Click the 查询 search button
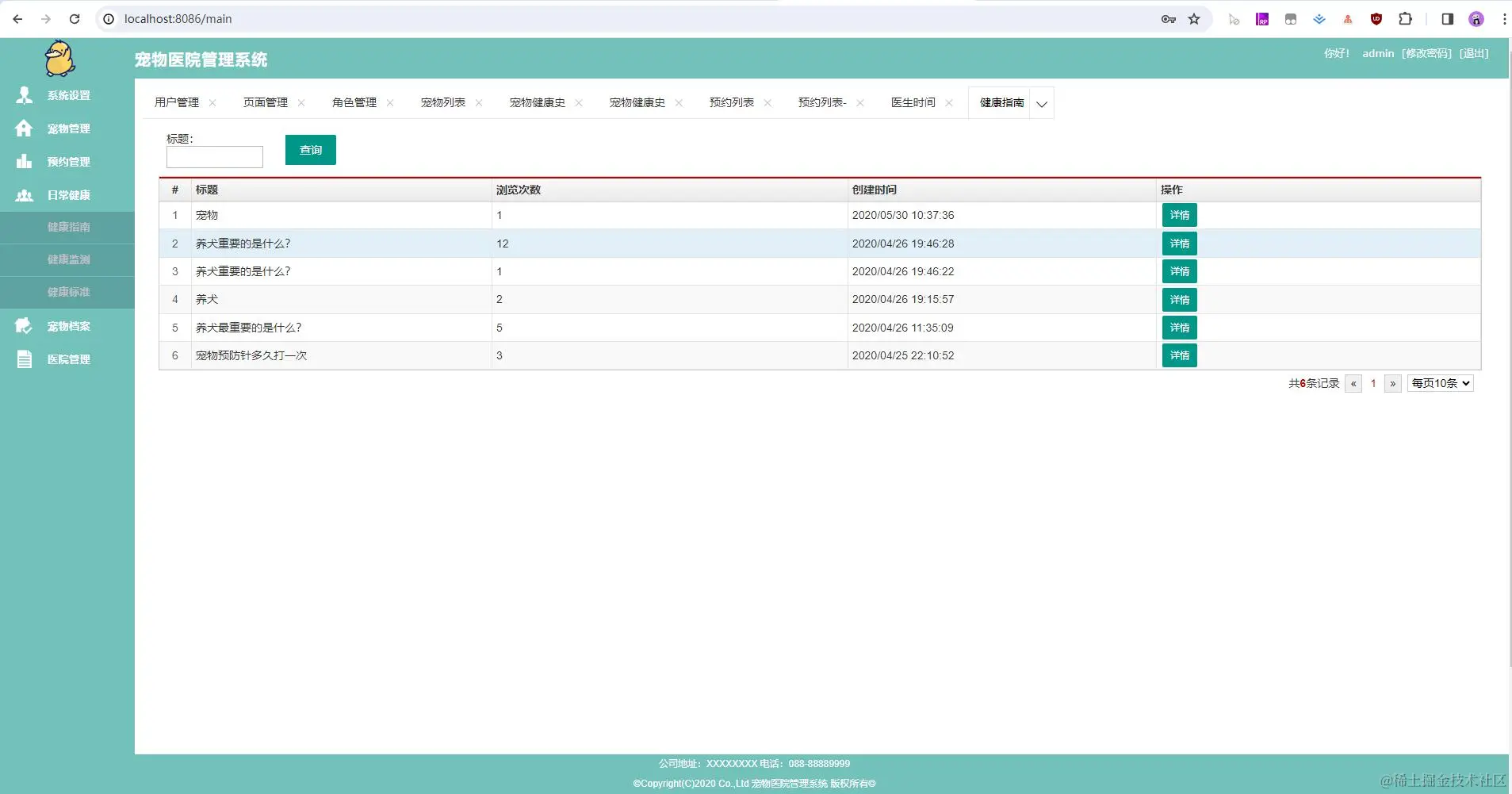Image resolution: width=1512 pixels, height=794 pixels. pos(311,150)
